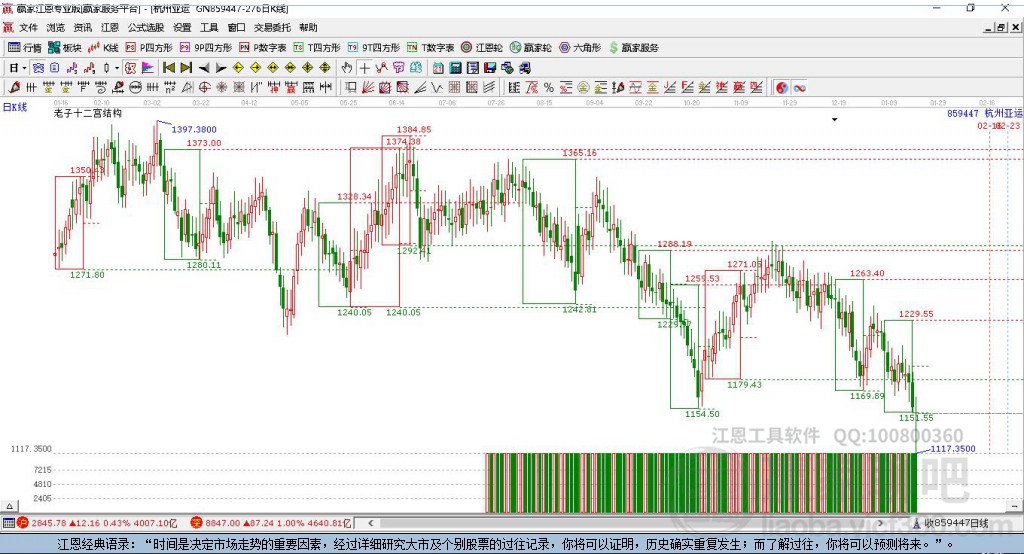1024x554 pixels.
Task: Open the 资讯 menu
Action: tap(82, 27)
